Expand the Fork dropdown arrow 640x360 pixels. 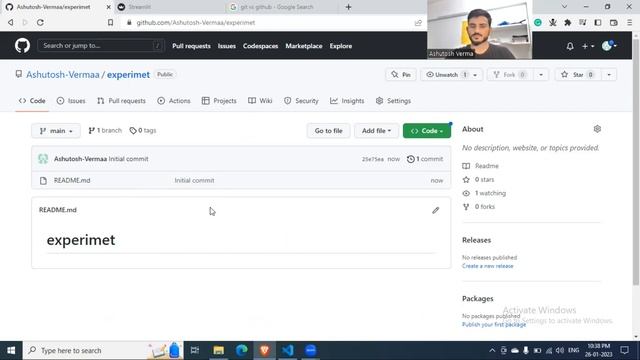(x=541, y=75)
